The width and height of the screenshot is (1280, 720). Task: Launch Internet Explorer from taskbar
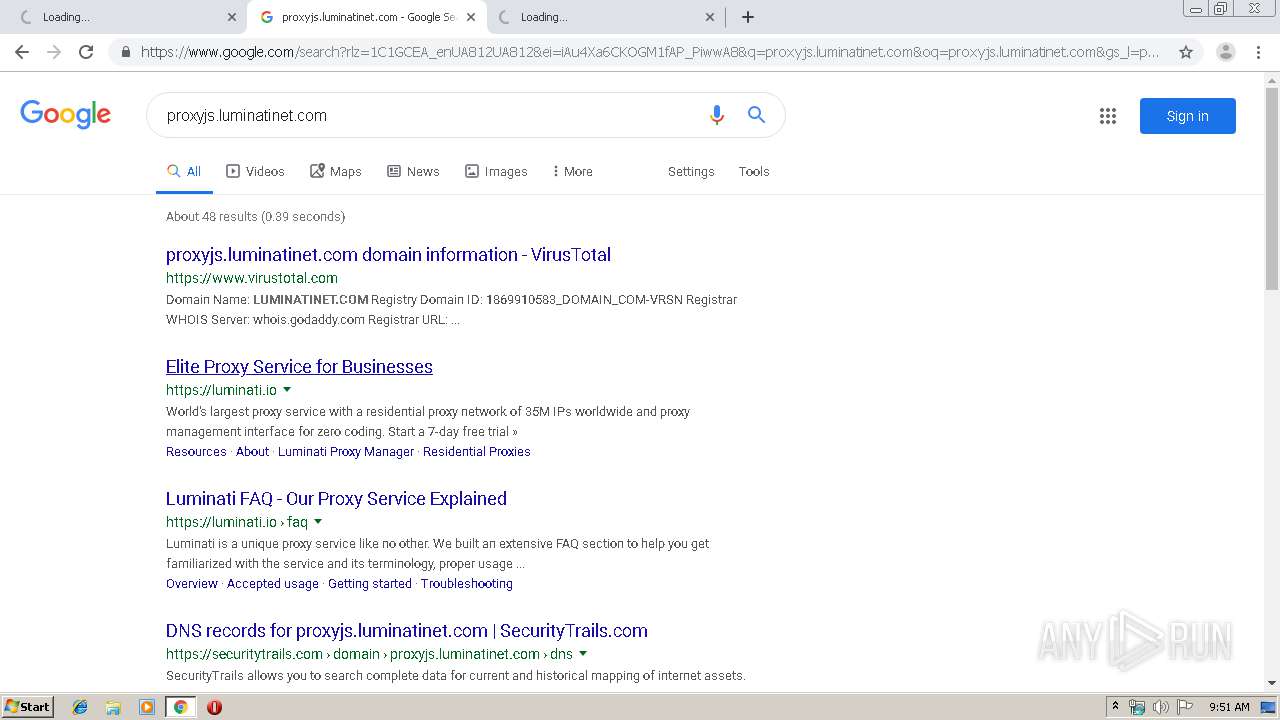80,707
